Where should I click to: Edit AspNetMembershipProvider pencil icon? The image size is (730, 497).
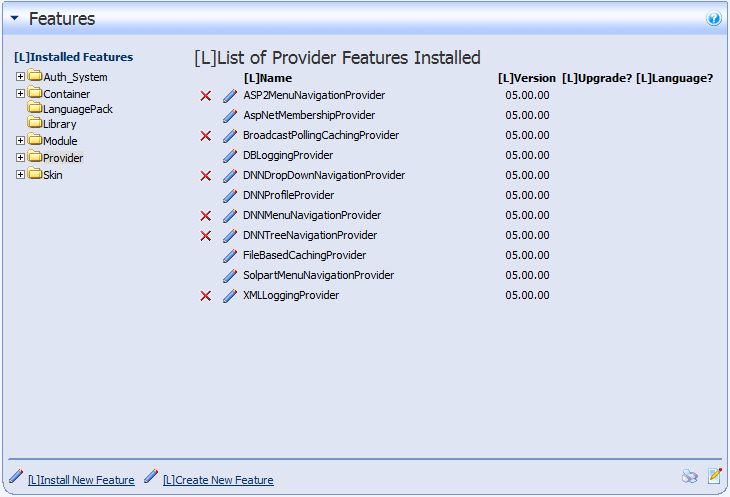pos(230,116)
